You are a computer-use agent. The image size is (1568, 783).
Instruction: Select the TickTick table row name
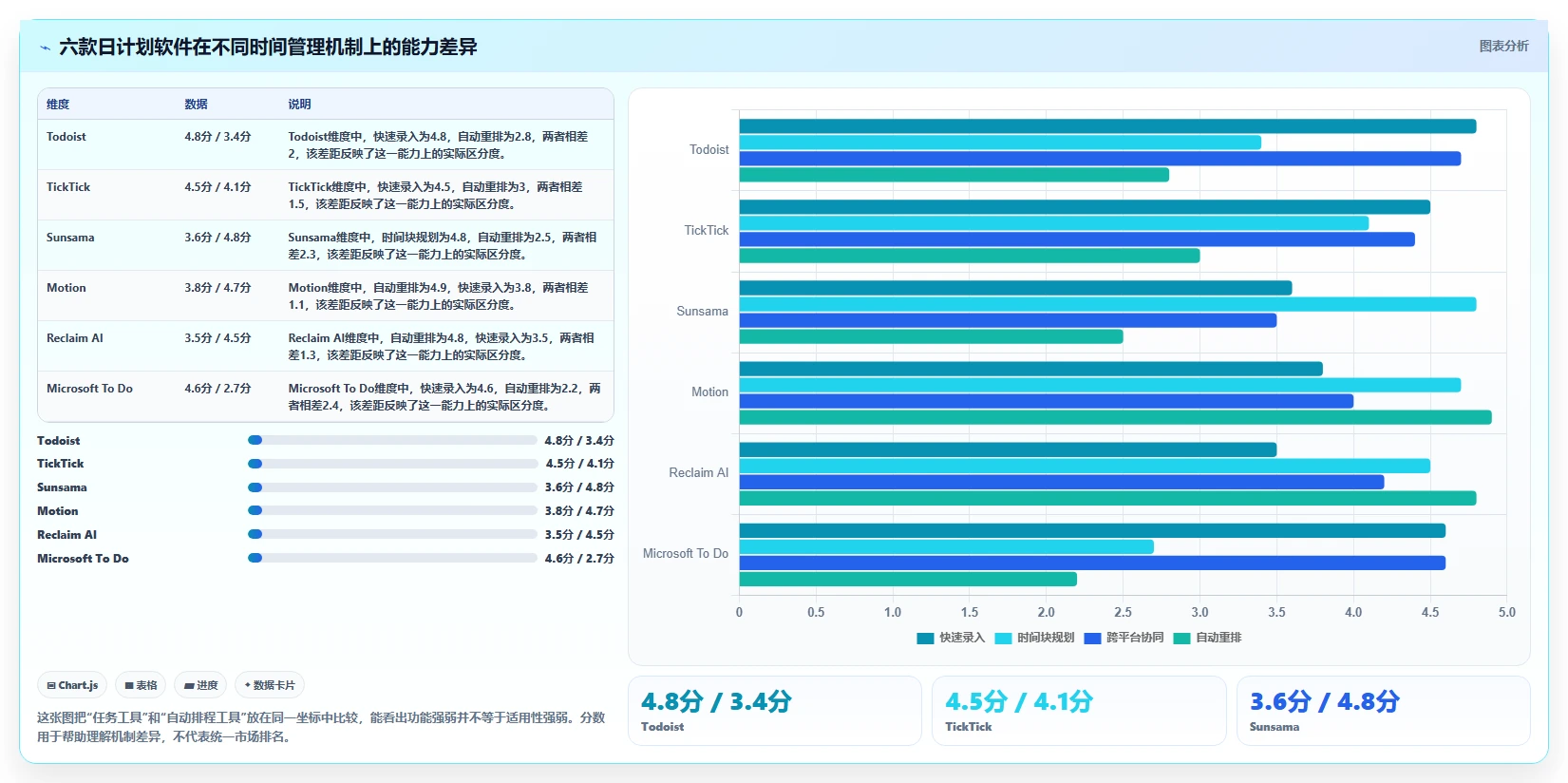[x=68, y=187]
